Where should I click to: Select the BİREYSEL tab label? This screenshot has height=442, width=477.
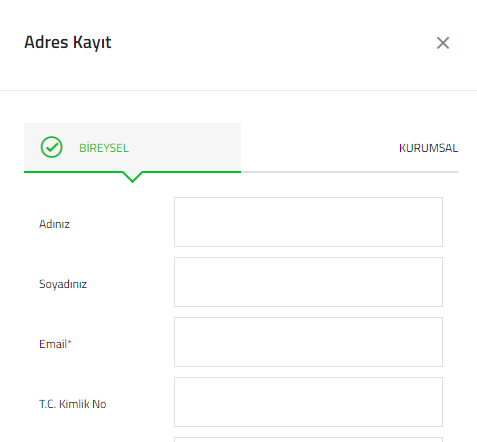click(x=104, y=148)
